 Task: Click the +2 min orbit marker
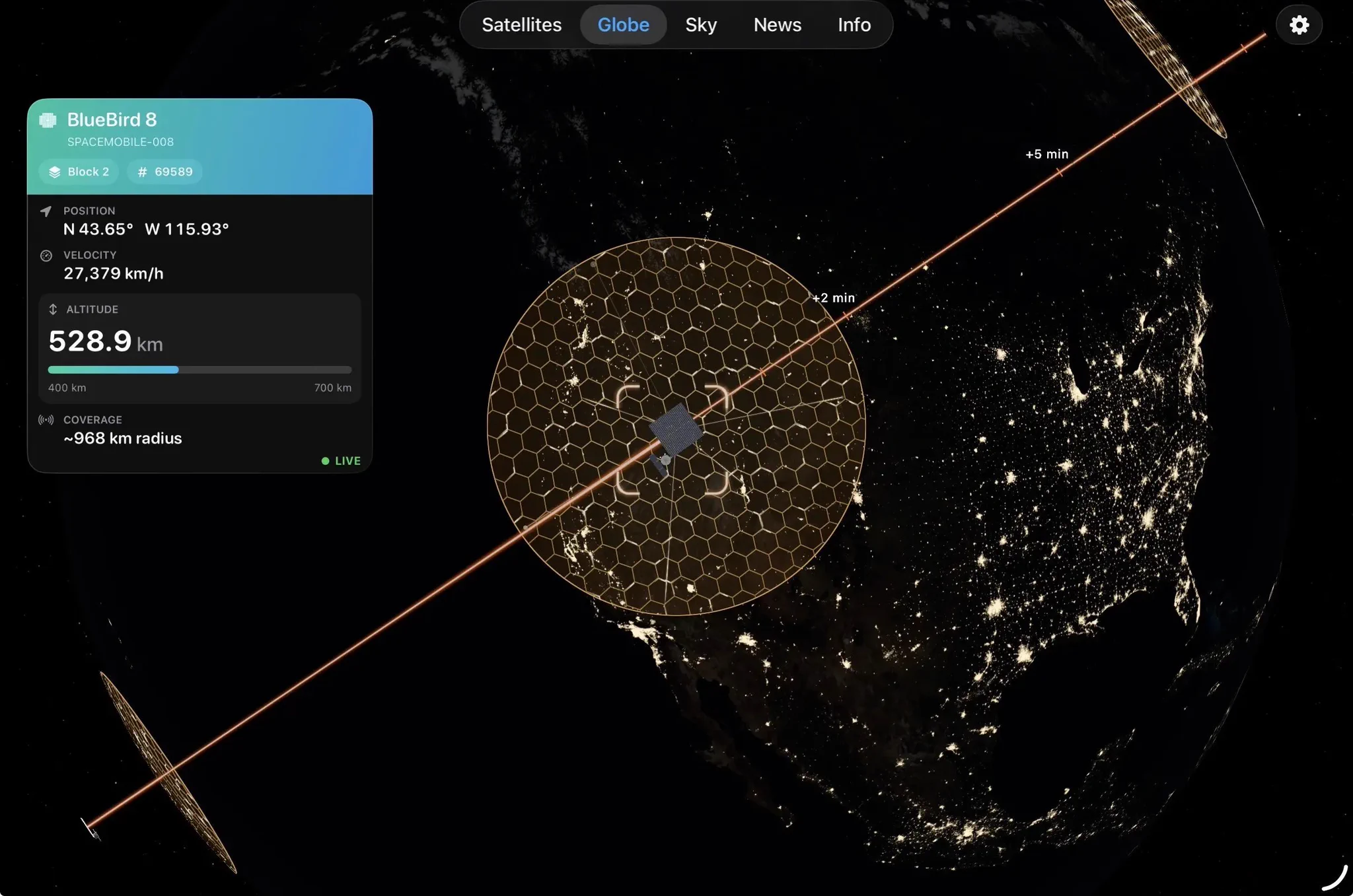click(x=833, y=298)
